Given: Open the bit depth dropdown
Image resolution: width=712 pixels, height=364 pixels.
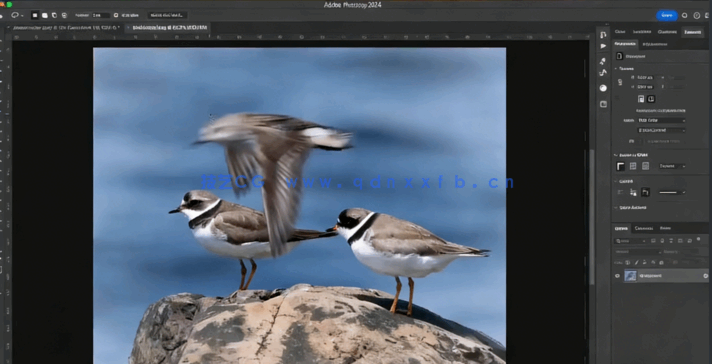Looking at the screenshot, I should click(661, 130).
